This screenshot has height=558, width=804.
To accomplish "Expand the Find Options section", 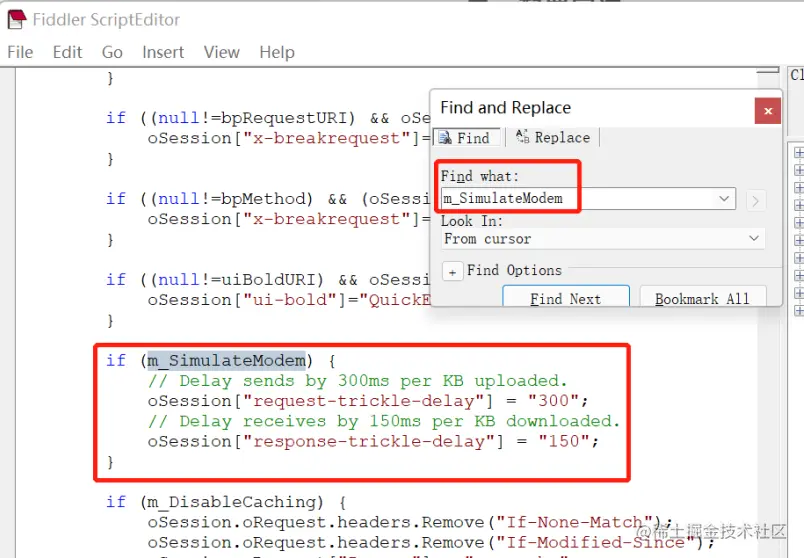I will 452,272.
